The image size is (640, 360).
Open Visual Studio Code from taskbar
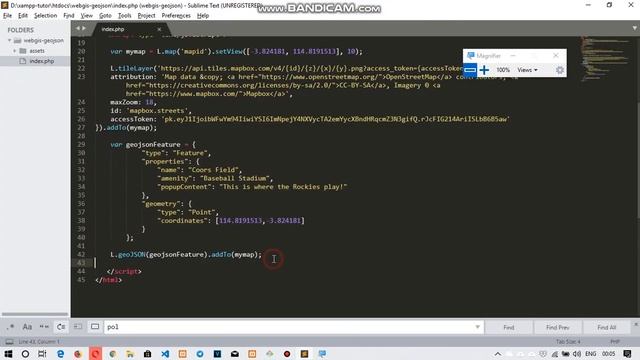click(165, 353)
